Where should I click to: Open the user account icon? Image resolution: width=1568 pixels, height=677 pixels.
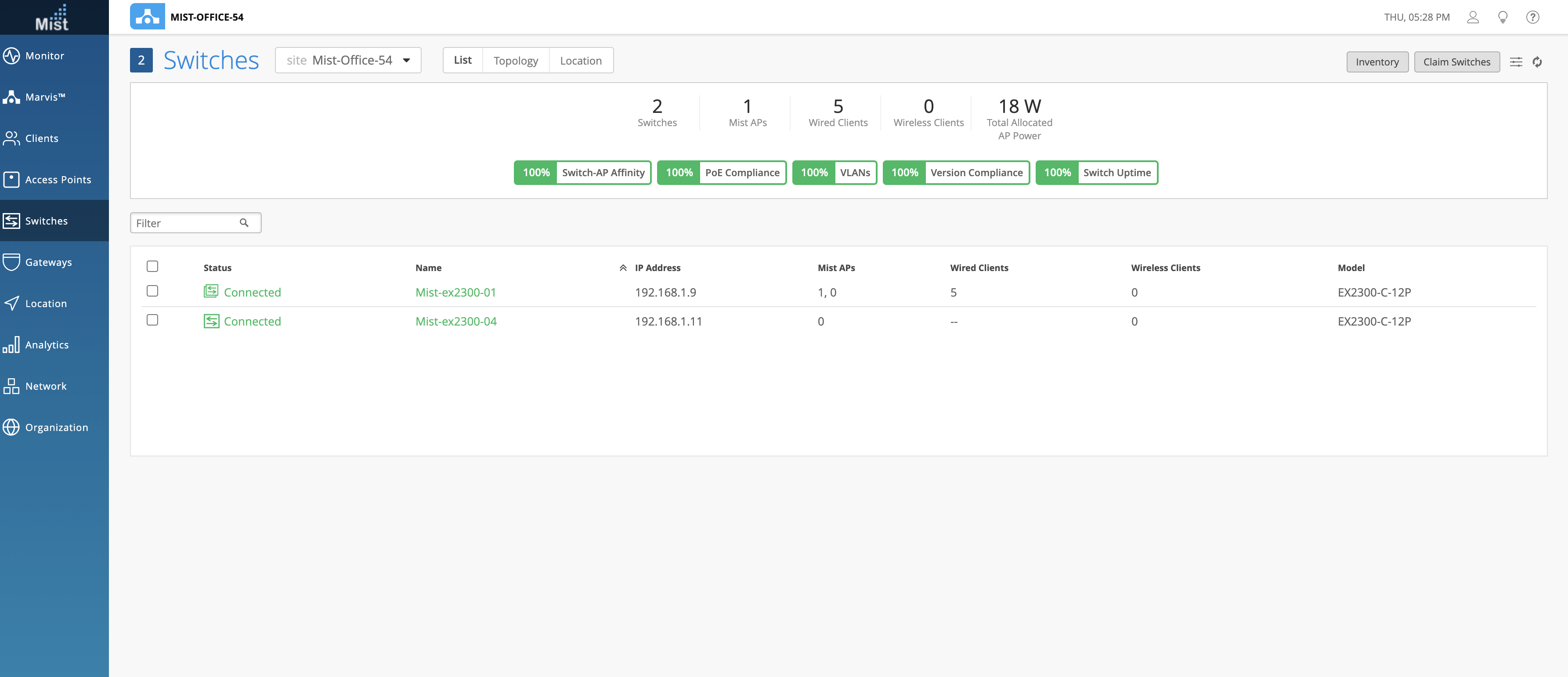point(1472,17)
